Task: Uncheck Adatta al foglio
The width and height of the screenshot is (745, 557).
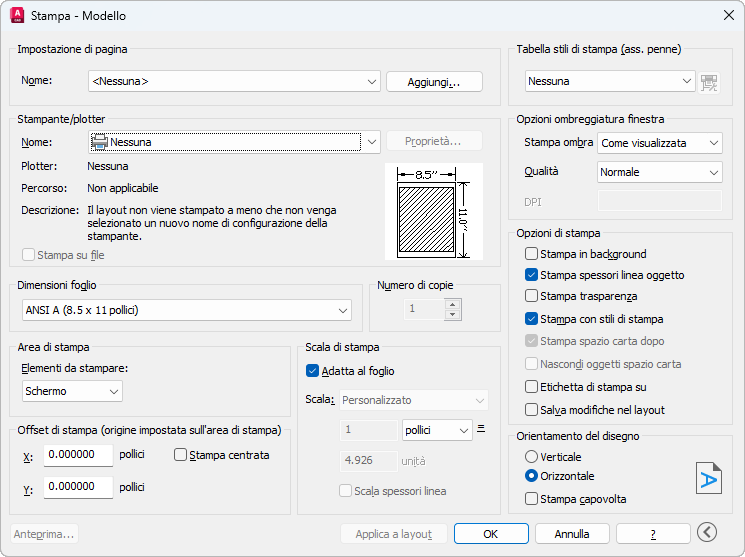Action: [x=312, y=370]
